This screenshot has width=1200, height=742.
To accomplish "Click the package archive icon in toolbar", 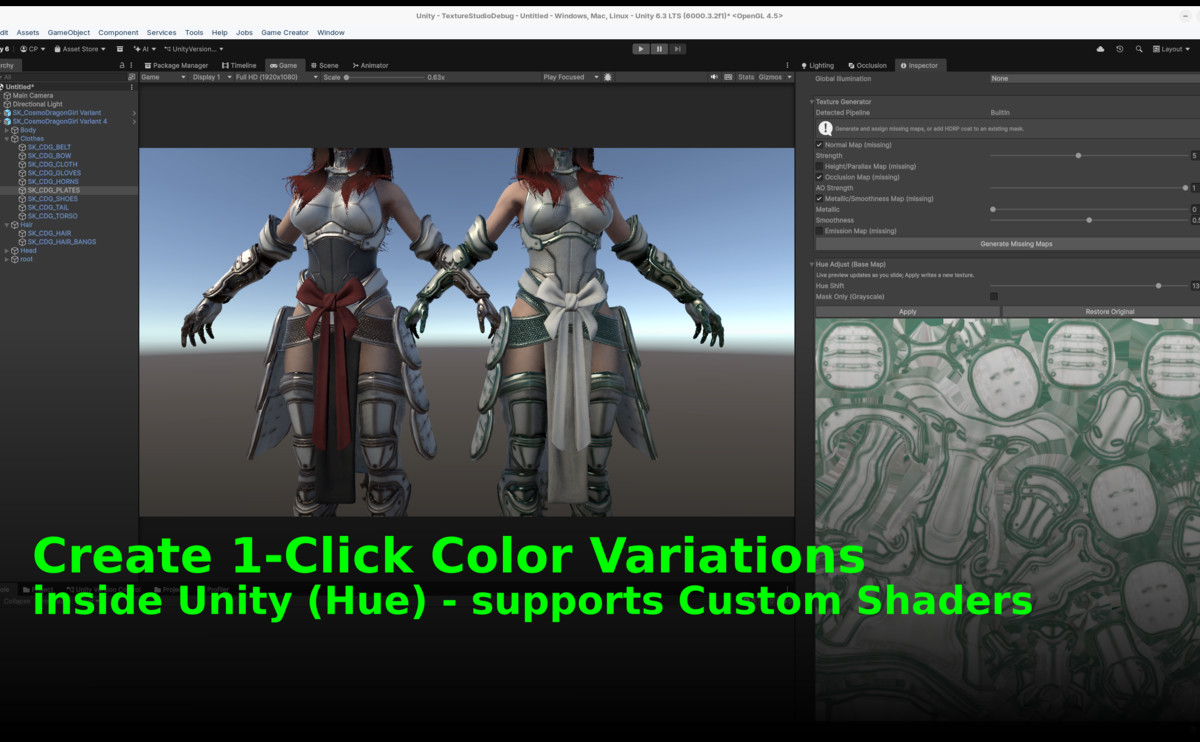I will [120, 48].
